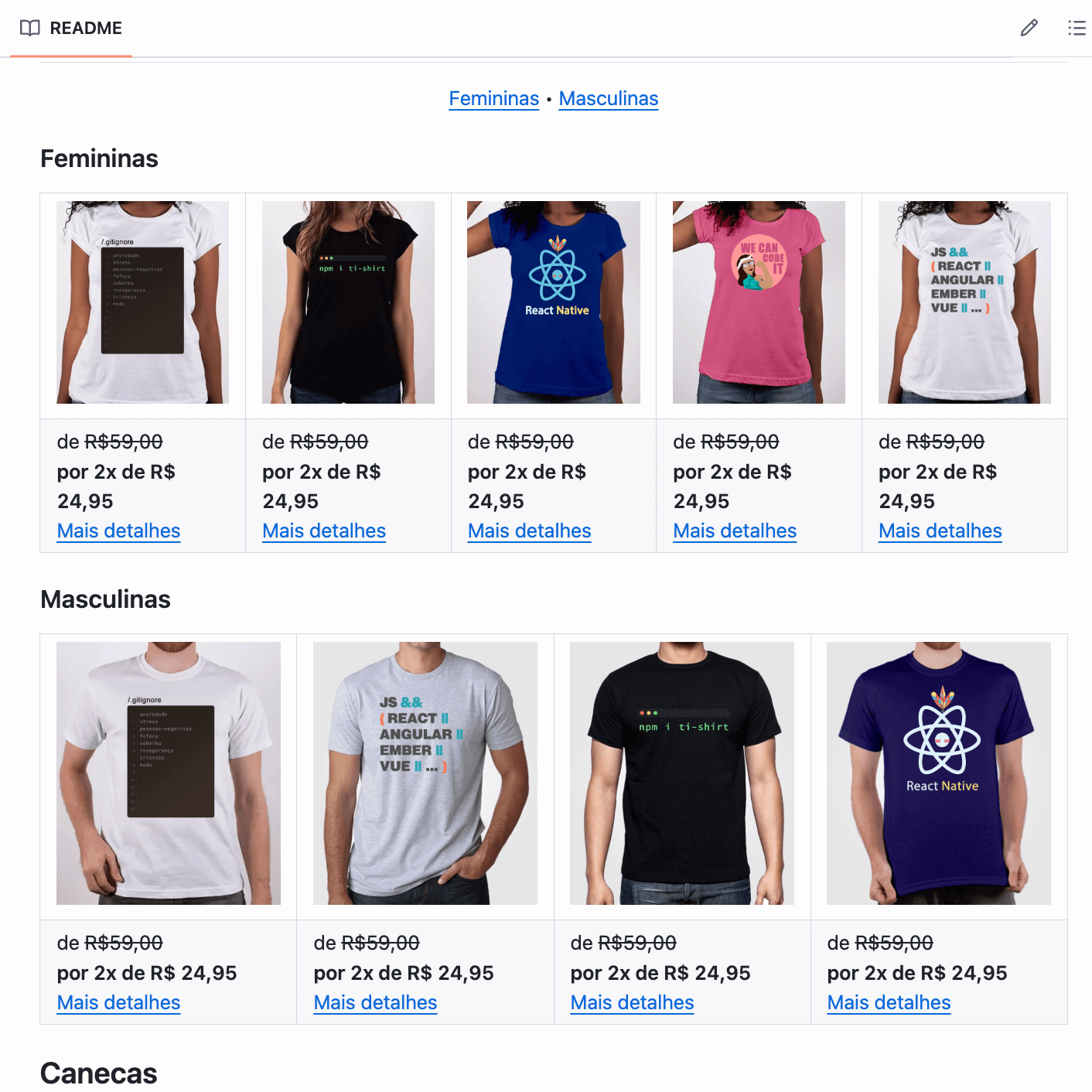The width and height of the screenshot is (1092, 1092).
Task: Open pink We Can Code It shirt image
Action: tap(759, 302)
